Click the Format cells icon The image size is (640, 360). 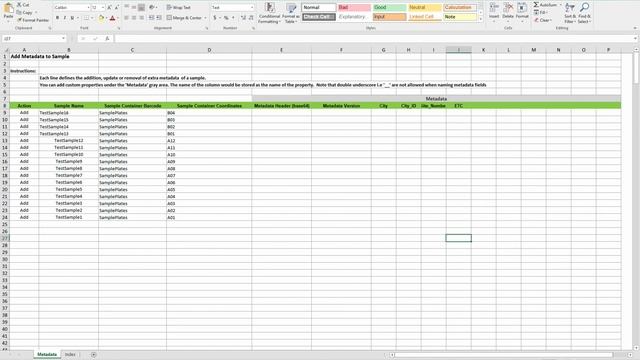522,7
